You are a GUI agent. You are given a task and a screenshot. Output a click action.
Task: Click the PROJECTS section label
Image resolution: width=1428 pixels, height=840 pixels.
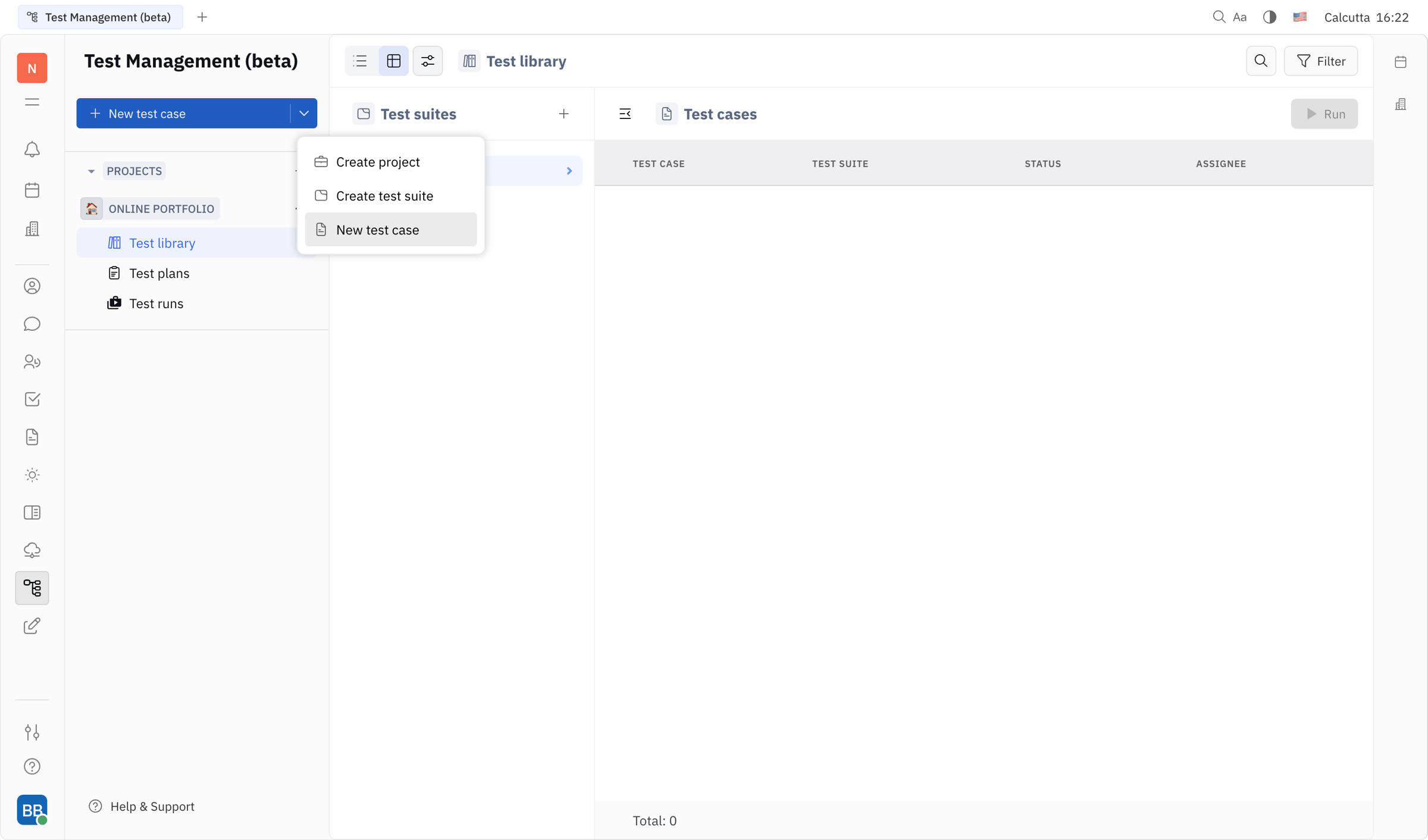coord(134,171)
